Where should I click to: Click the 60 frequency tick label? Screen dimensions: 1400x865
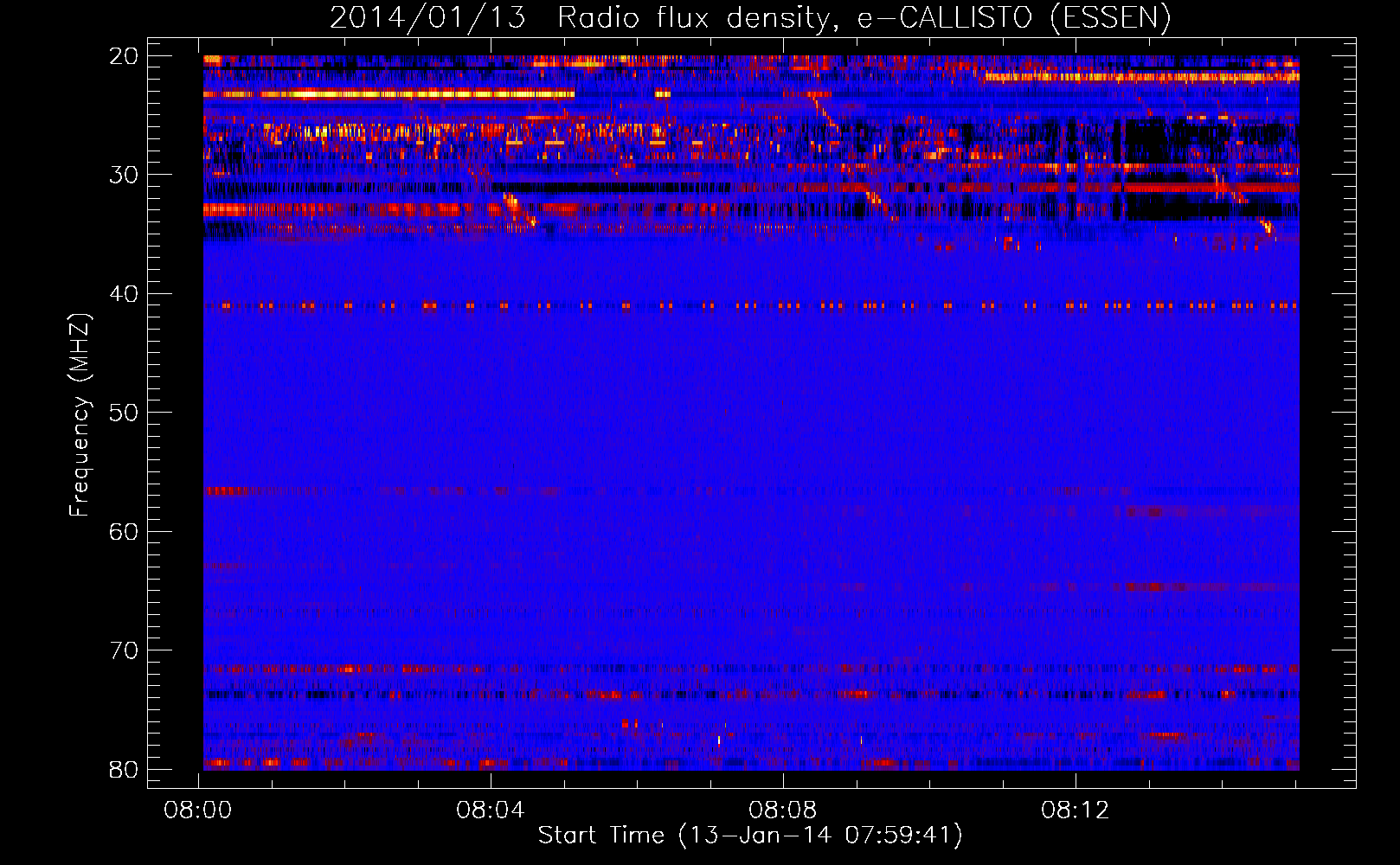pos(124,531)
